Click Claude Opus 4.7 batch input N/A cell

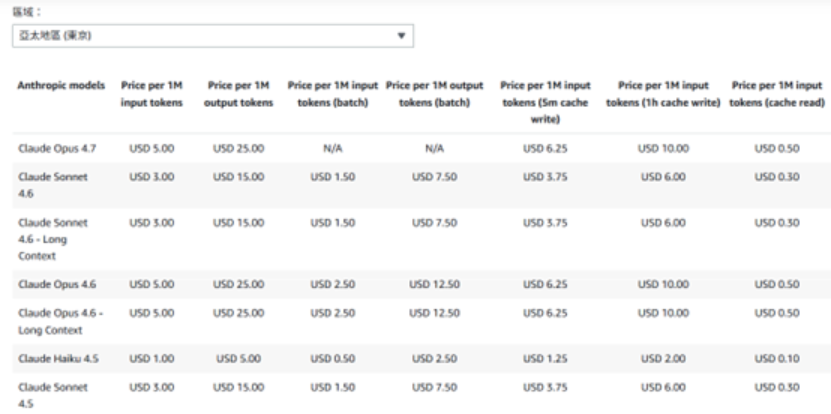tap(333, 148)
